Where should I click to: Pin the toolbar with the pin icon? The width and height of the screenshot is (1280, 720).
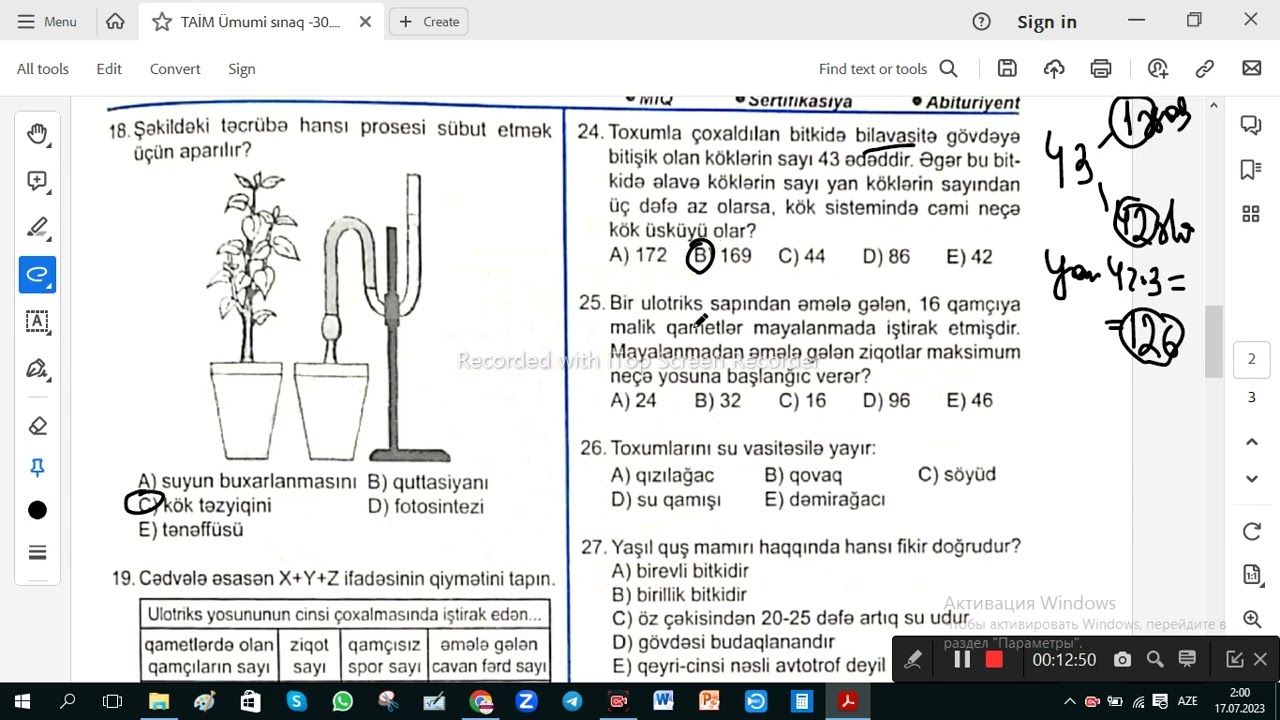click(x=37, y=468)
